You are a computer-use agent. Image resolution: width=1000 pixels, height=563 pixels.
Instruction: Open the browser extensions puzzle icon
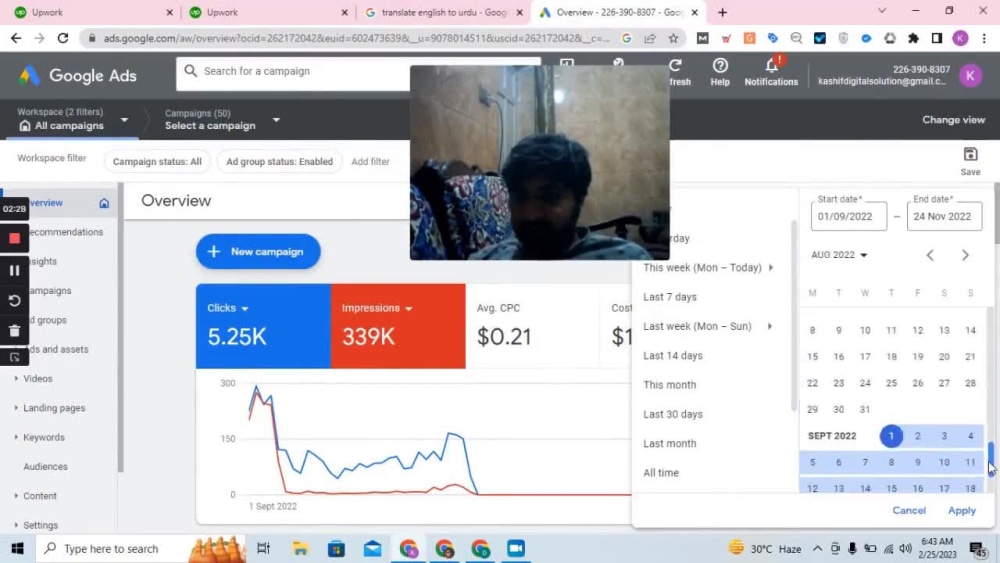tap(913, 38)
